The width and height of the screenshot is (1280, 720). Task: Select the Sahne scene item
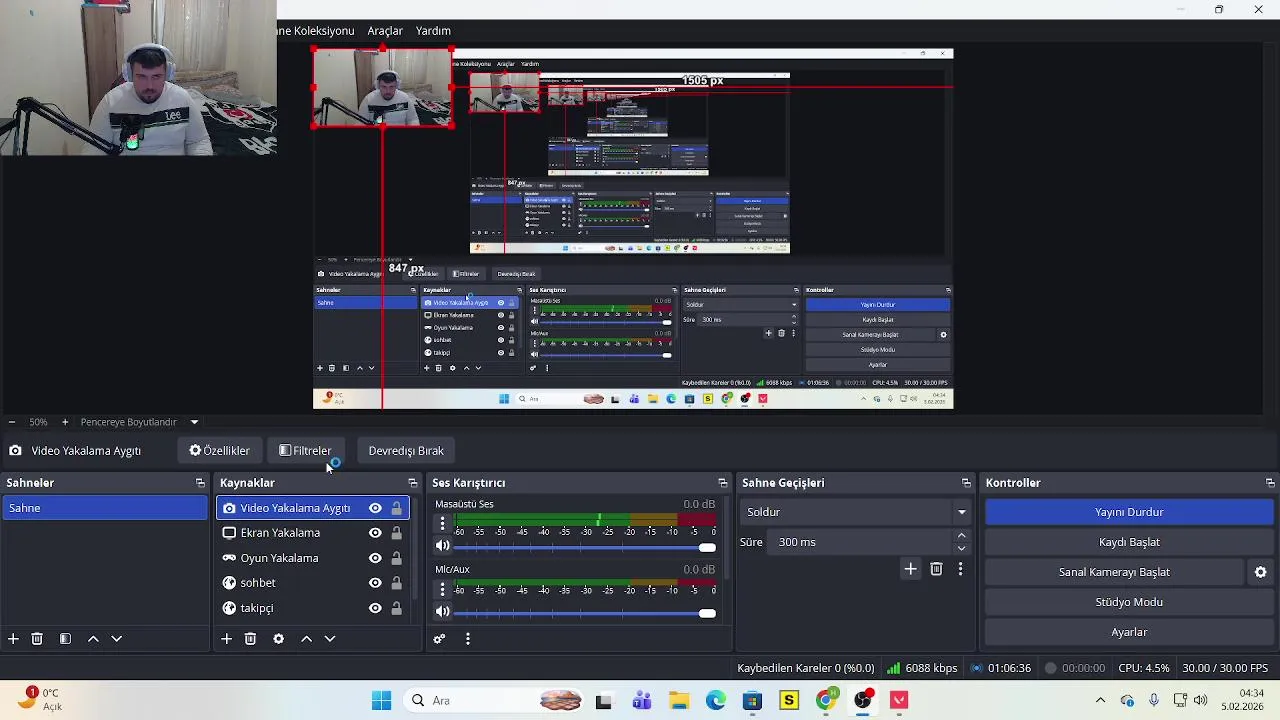104,508
